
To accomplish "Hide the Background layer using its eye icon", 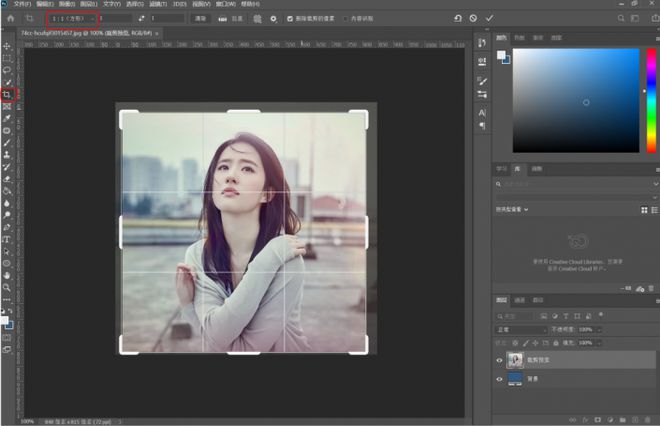I will 501,379.
